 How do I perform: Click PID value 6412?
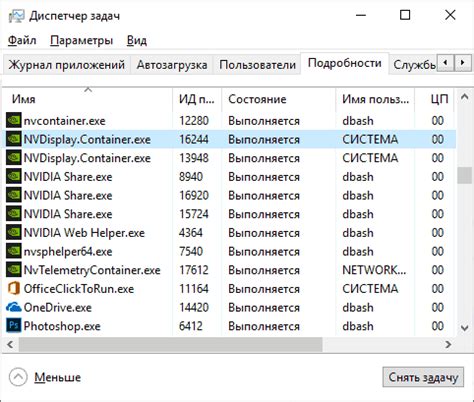(x=191, y=326)
